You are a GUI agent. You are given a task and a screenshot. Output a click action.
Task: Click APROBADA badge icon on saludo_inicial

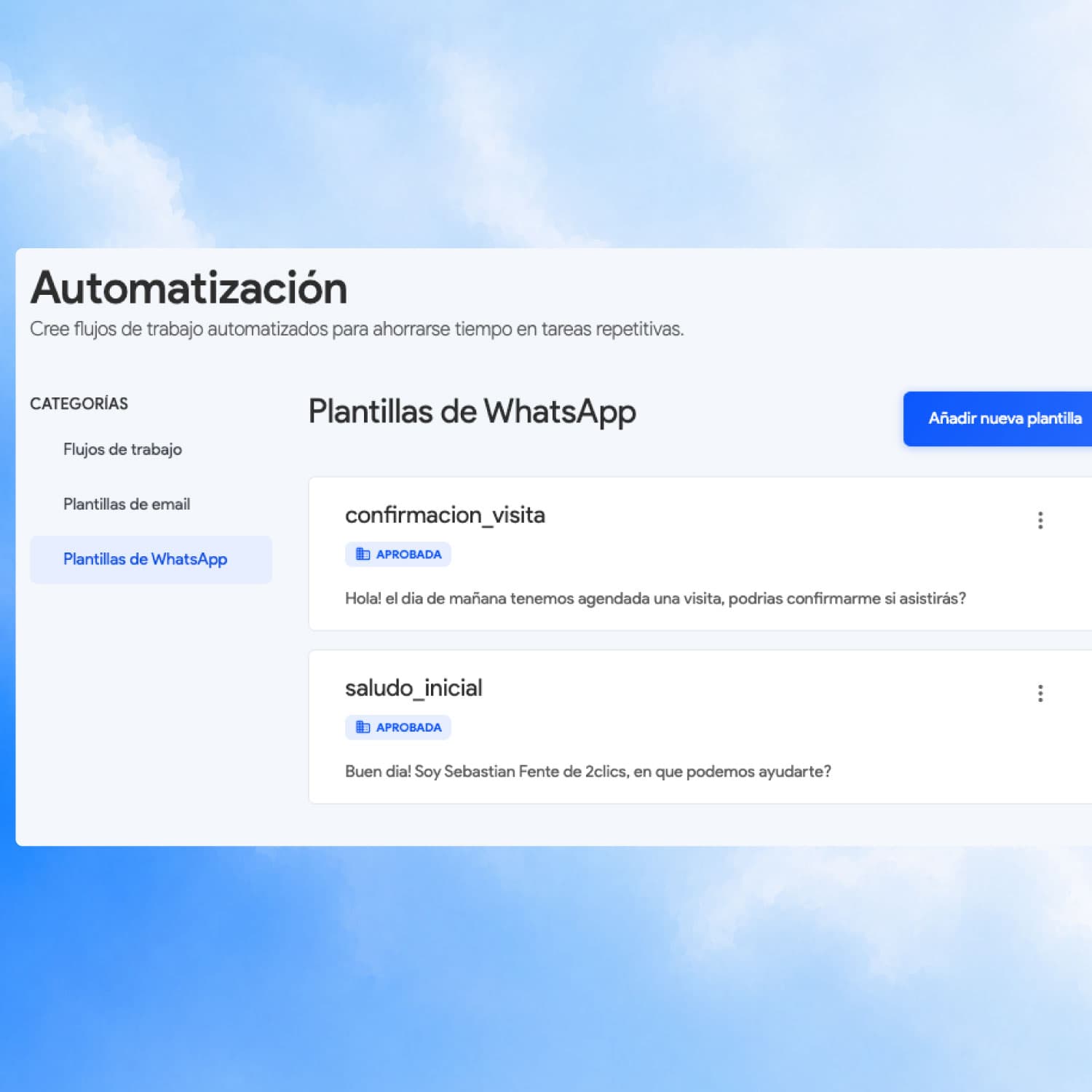click(363, 727)
